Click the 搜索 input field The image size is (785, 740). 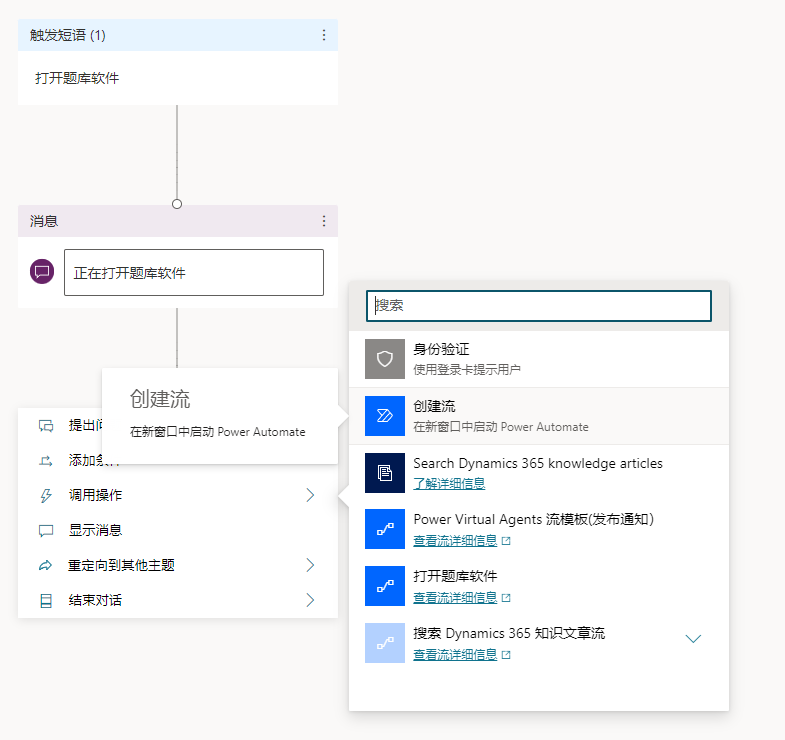click(539, 306)
